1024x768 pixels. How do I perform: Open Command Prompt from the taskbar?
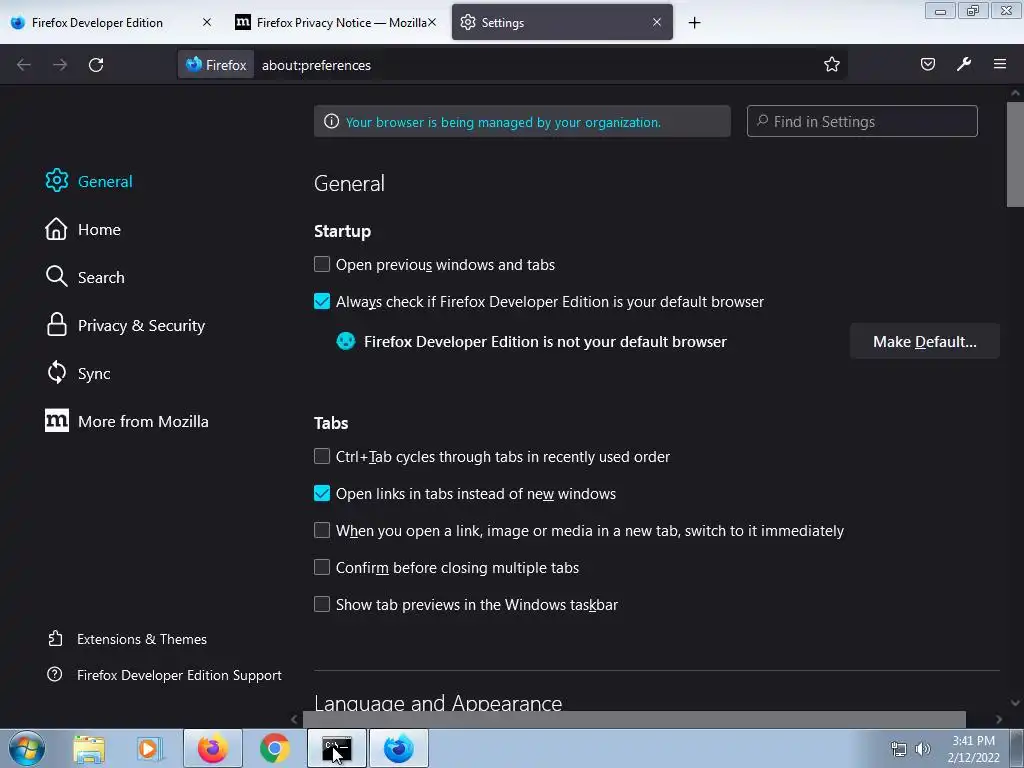(x=337, y=748)
